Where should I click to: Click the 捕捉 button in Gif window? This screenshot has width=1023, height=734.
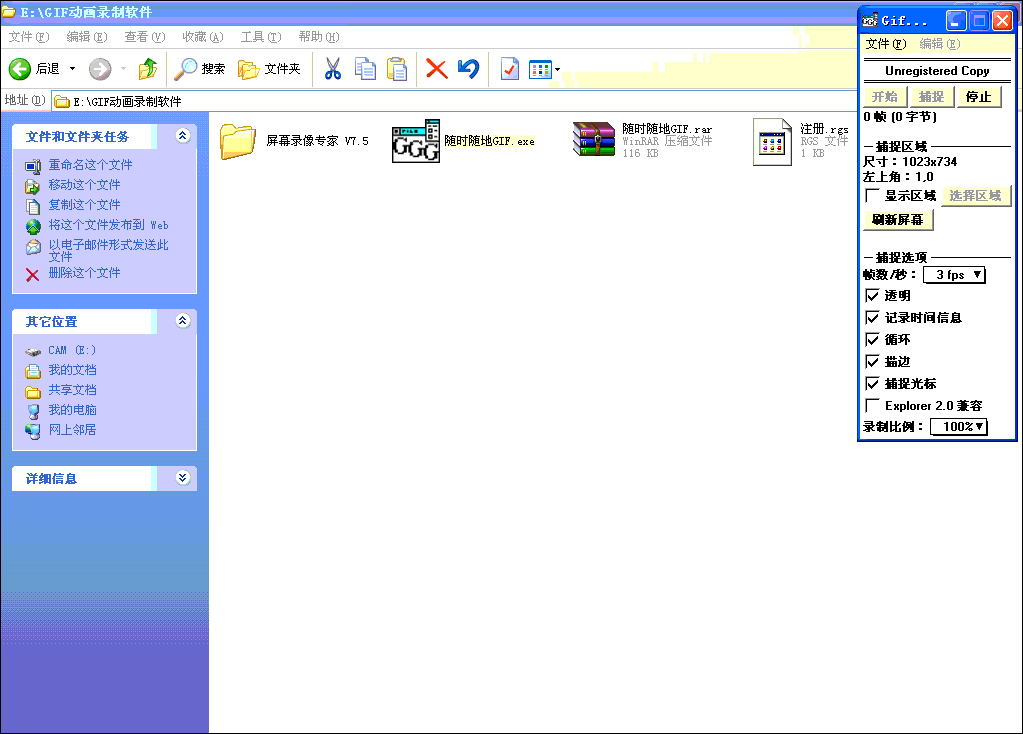[931, 97]
